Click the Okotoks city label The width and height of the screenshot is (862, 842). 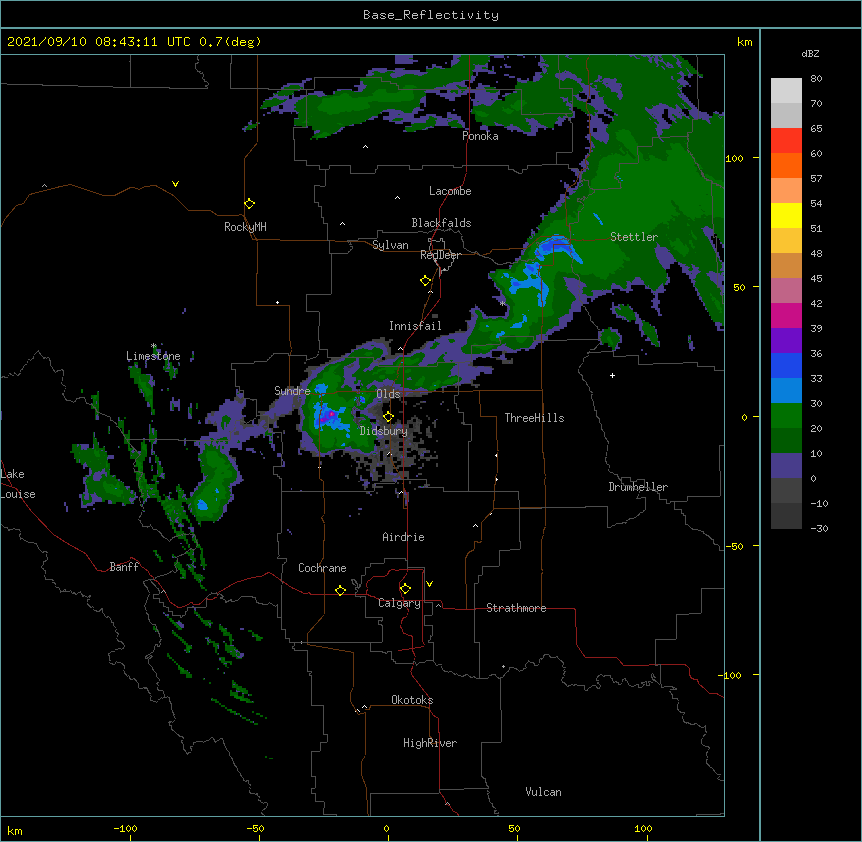point(412,700)
